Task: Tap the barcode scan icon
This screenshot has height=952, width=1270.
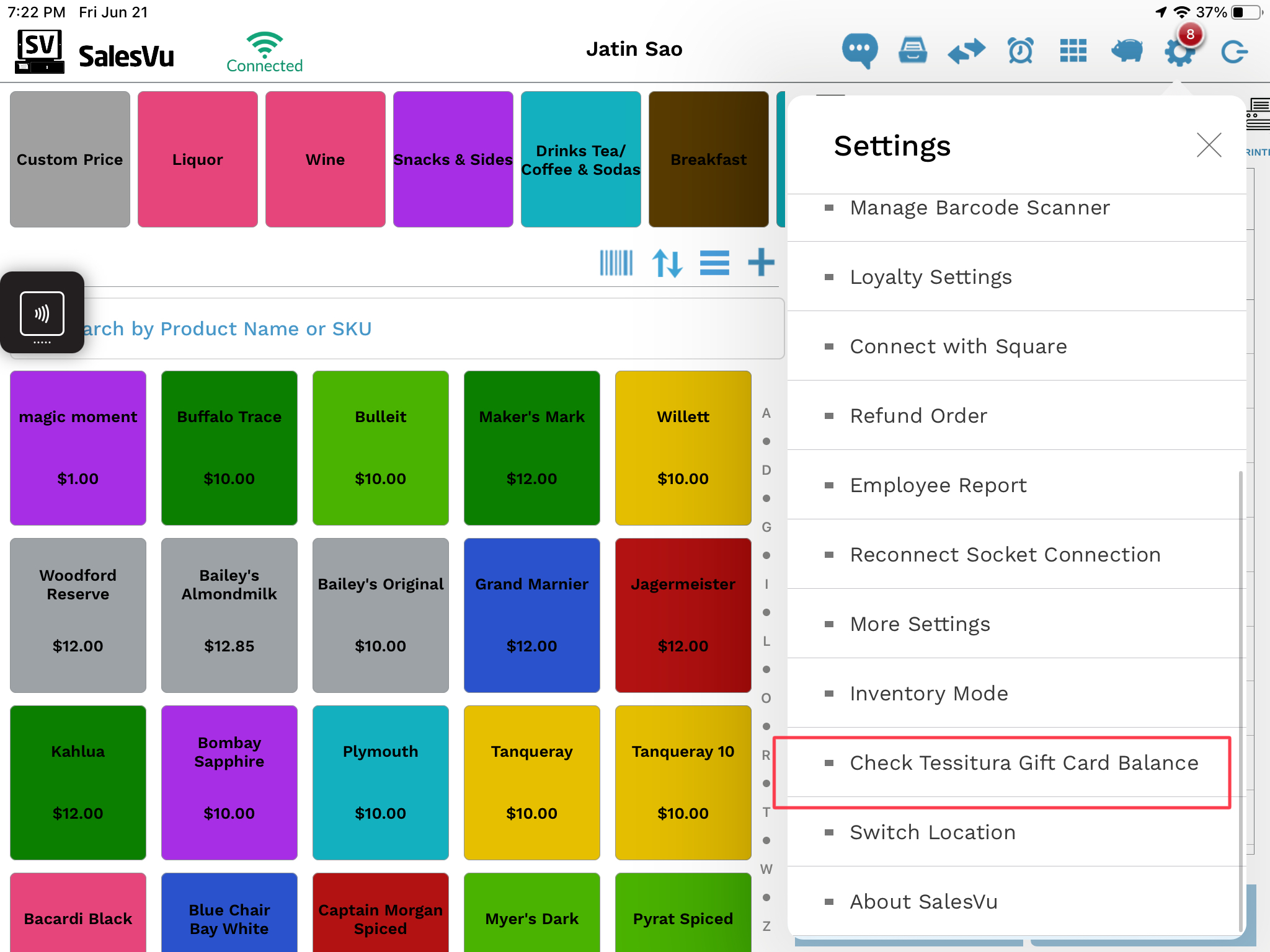Action: (x=616, y=263)
